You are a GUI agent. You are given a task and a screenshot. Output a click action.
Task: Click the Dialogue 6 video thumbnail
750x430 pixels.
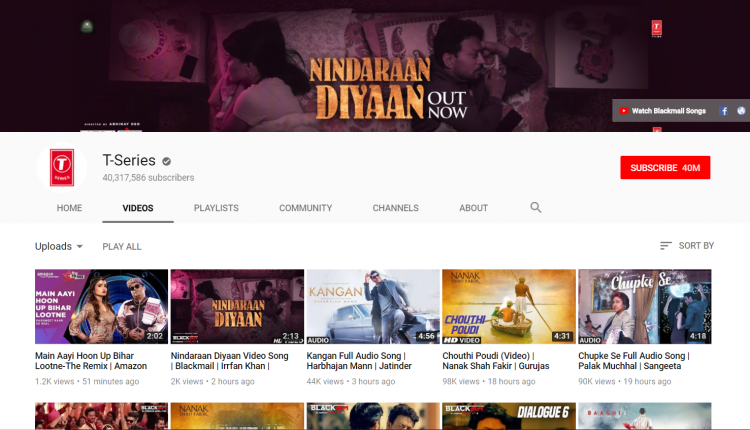(509, 416)
